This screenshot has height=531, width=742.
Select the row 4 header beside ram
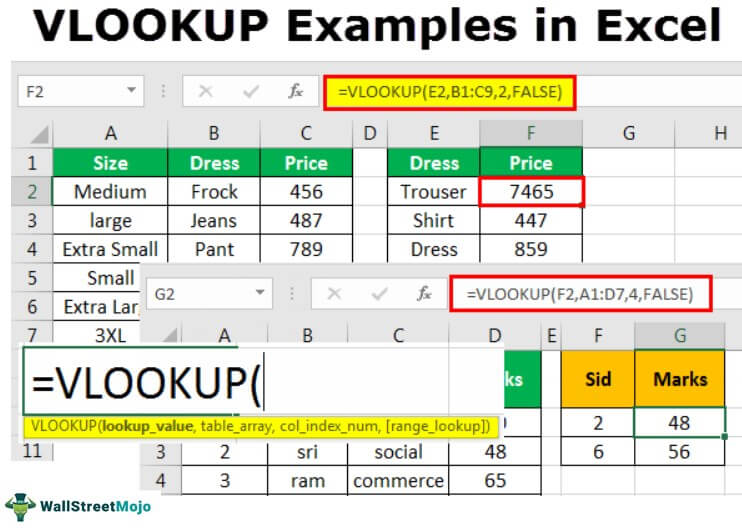click(161, 481)
